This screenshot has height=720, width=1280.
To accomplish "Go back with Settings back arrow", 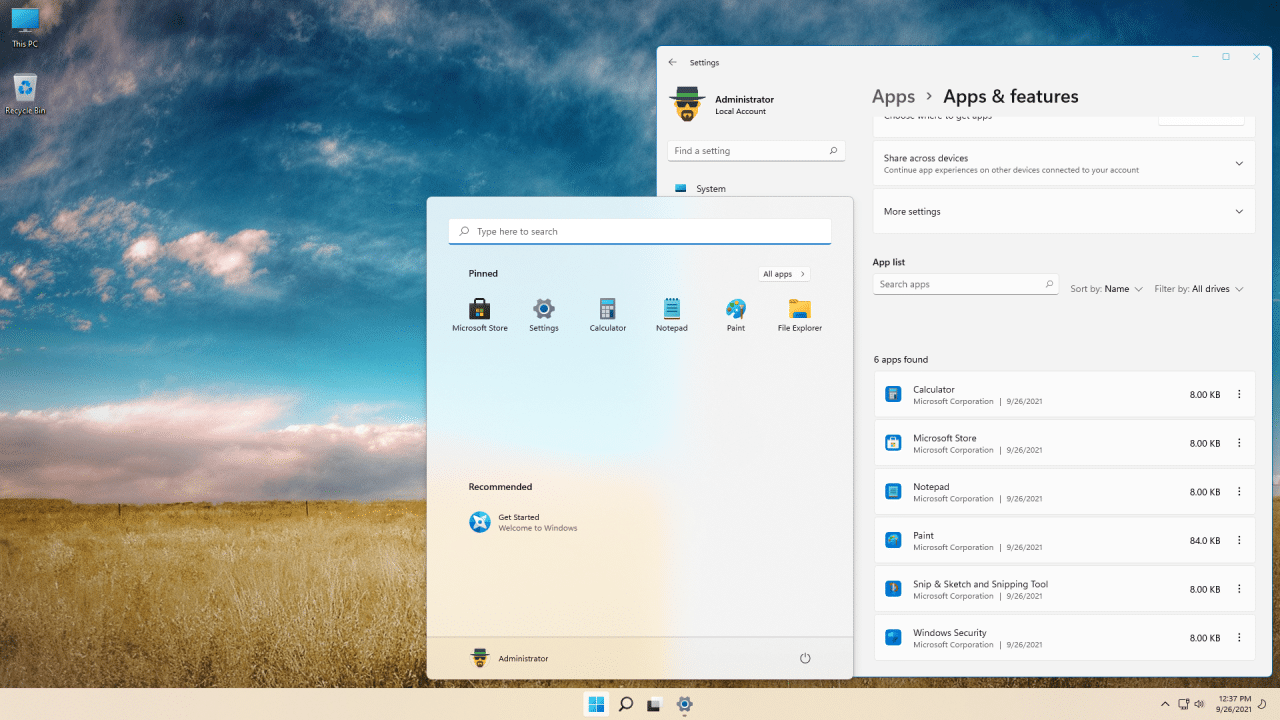I will pos(673,62).
